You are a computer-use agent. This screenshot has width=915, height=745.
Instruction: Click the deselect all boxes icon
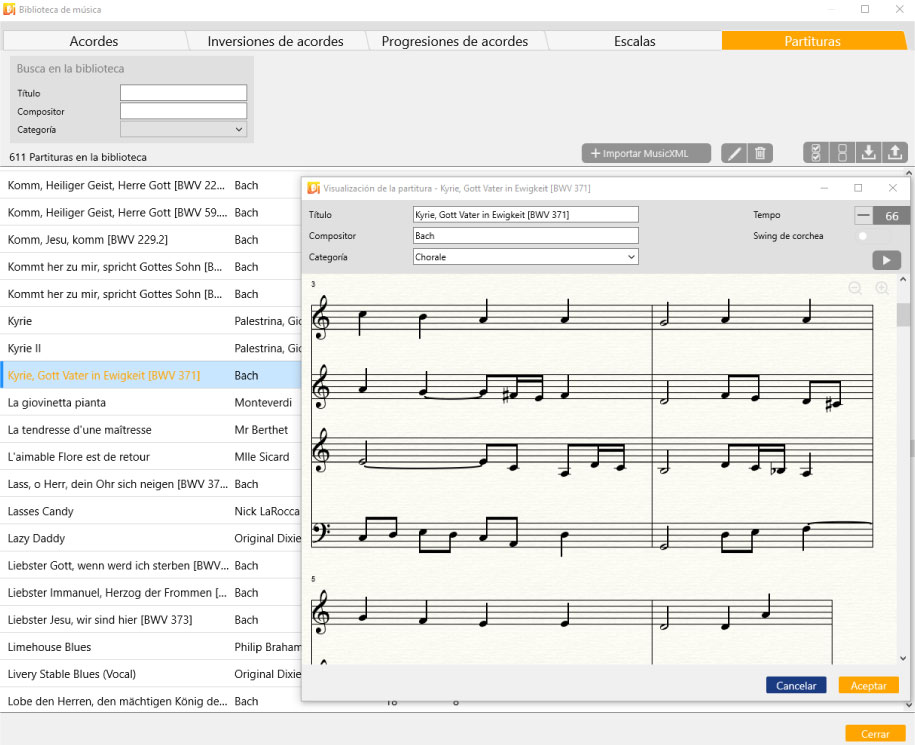point(842,153)
